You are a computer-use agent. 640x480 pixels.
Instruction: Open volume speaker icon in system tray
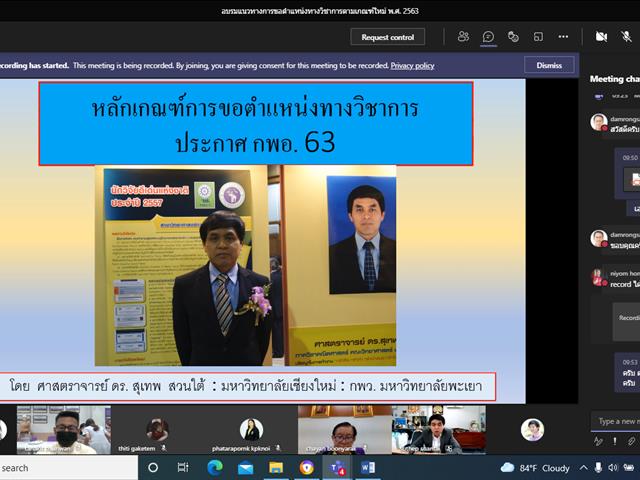[613, 468]
